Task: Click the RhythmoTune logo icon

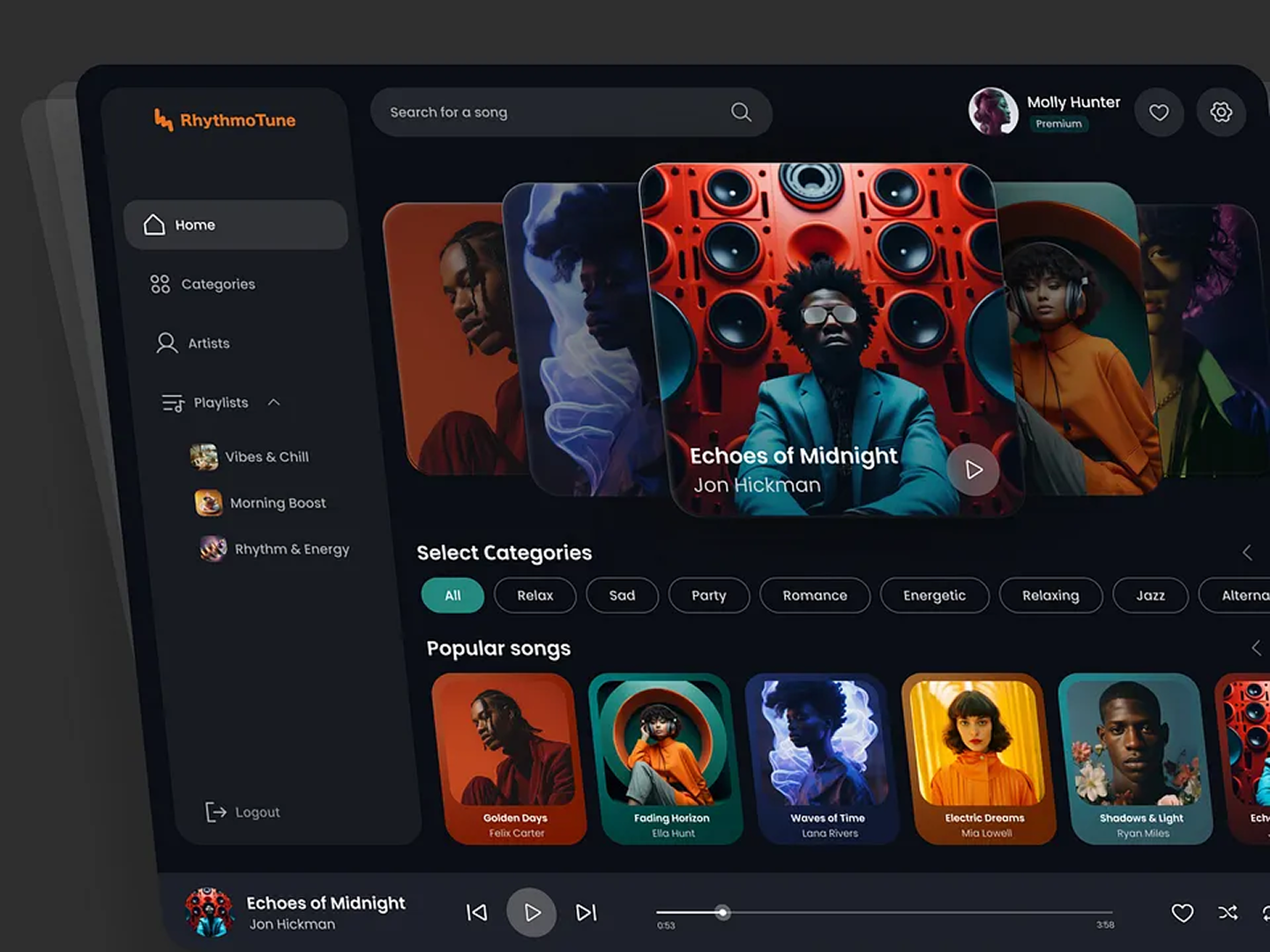Action: pyautogui.click(x=164, y=120)
